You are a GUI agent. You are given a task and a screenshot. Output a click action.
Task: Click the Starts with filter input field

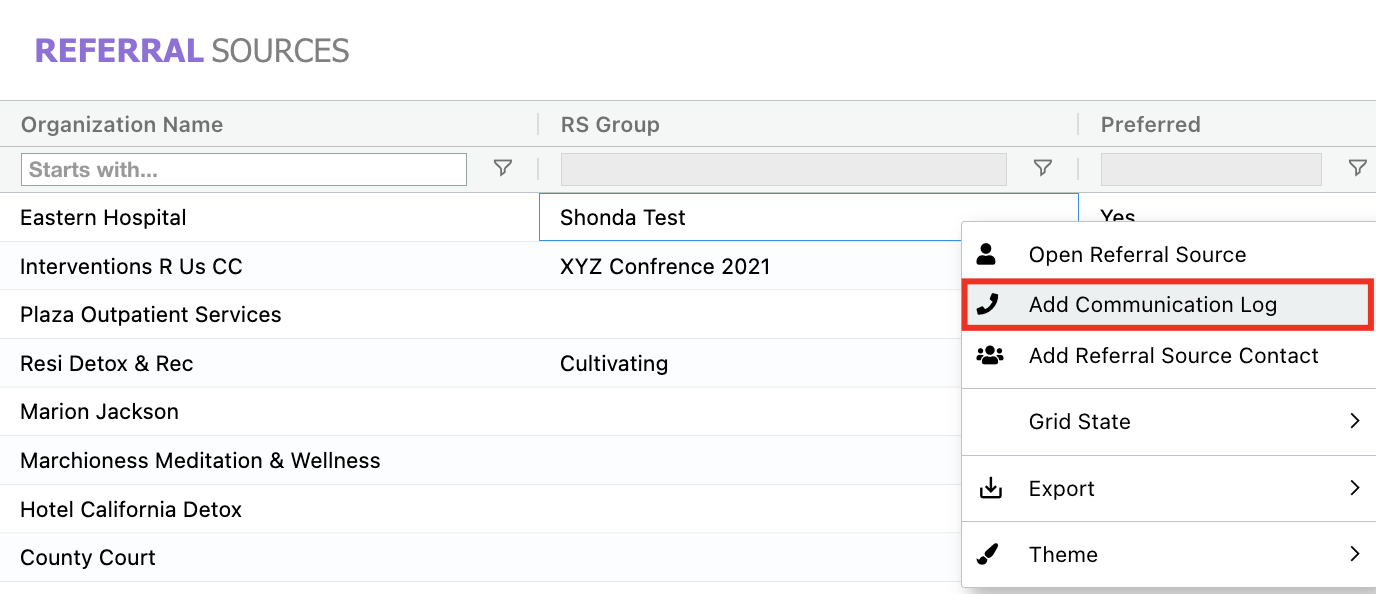tap(243, 168)
